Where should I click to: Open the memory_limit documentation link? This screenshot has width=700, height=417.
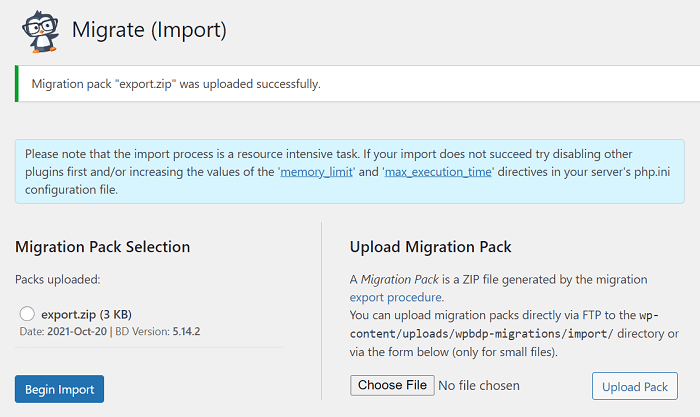click(317, 172)
